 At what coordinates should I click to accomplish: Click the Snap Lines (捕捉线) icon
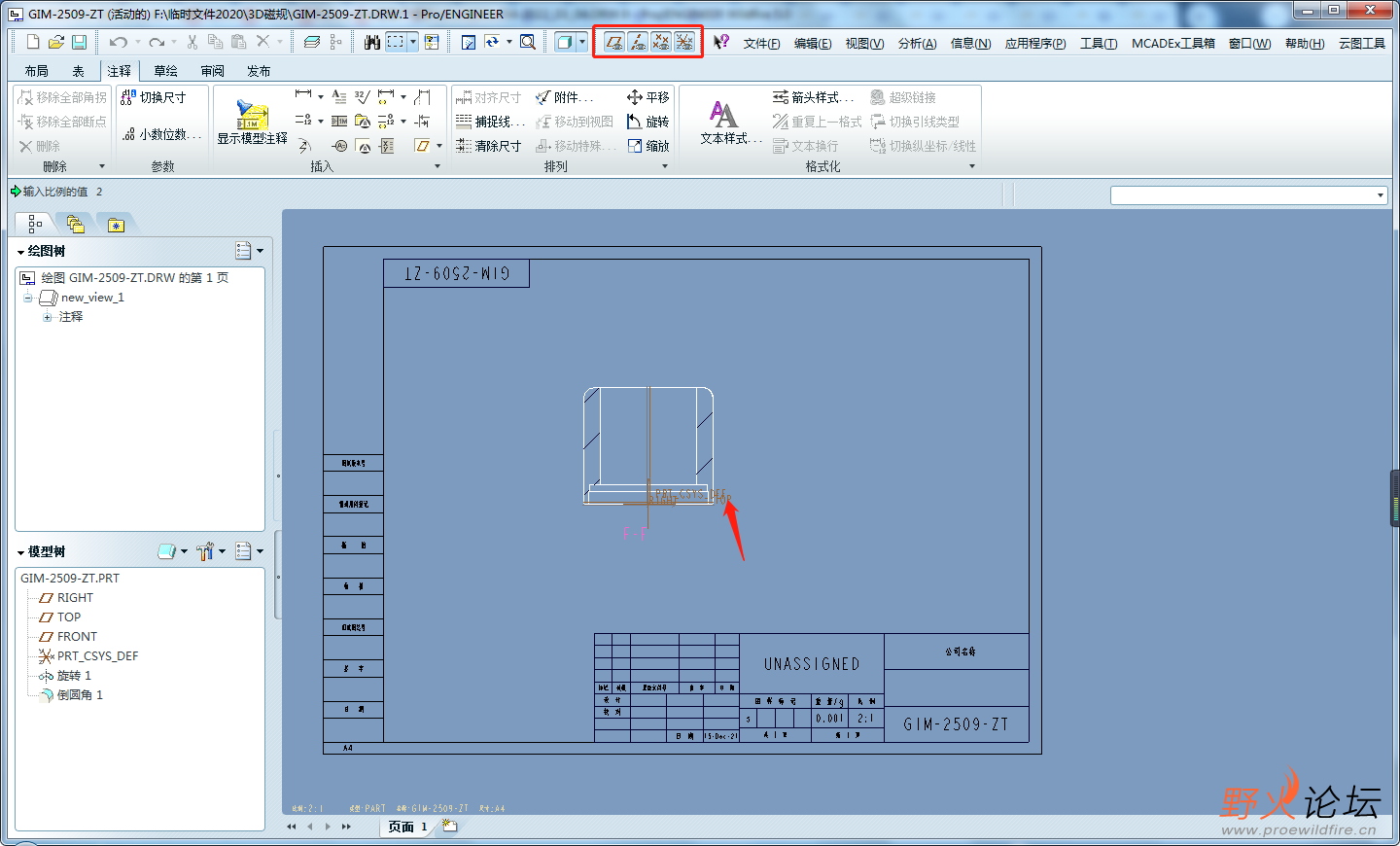[464, 122]
